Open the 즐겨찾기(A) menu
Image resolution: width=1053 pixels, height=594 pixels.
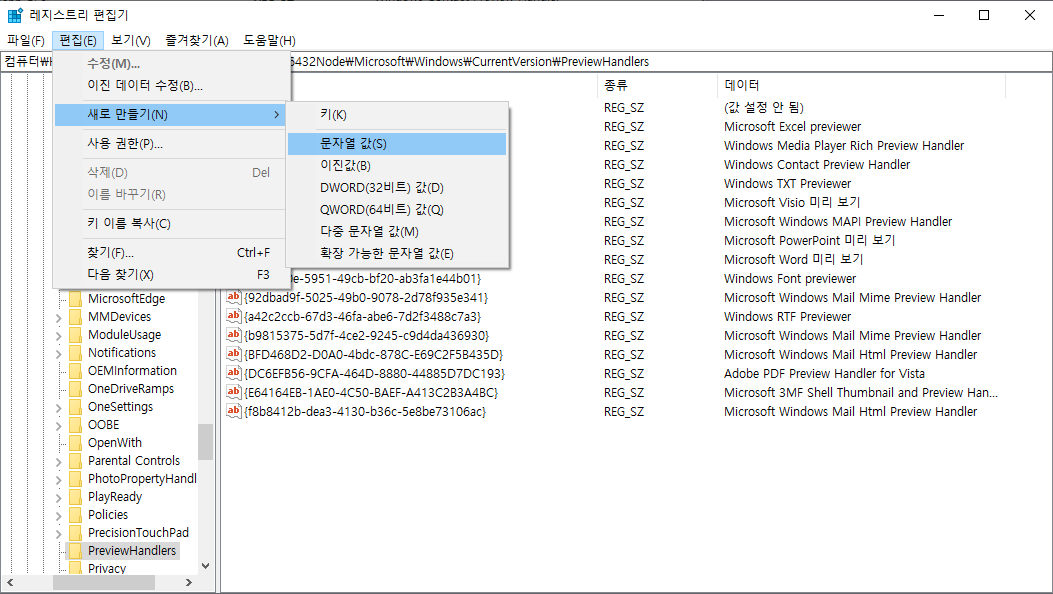click(197, 40)
